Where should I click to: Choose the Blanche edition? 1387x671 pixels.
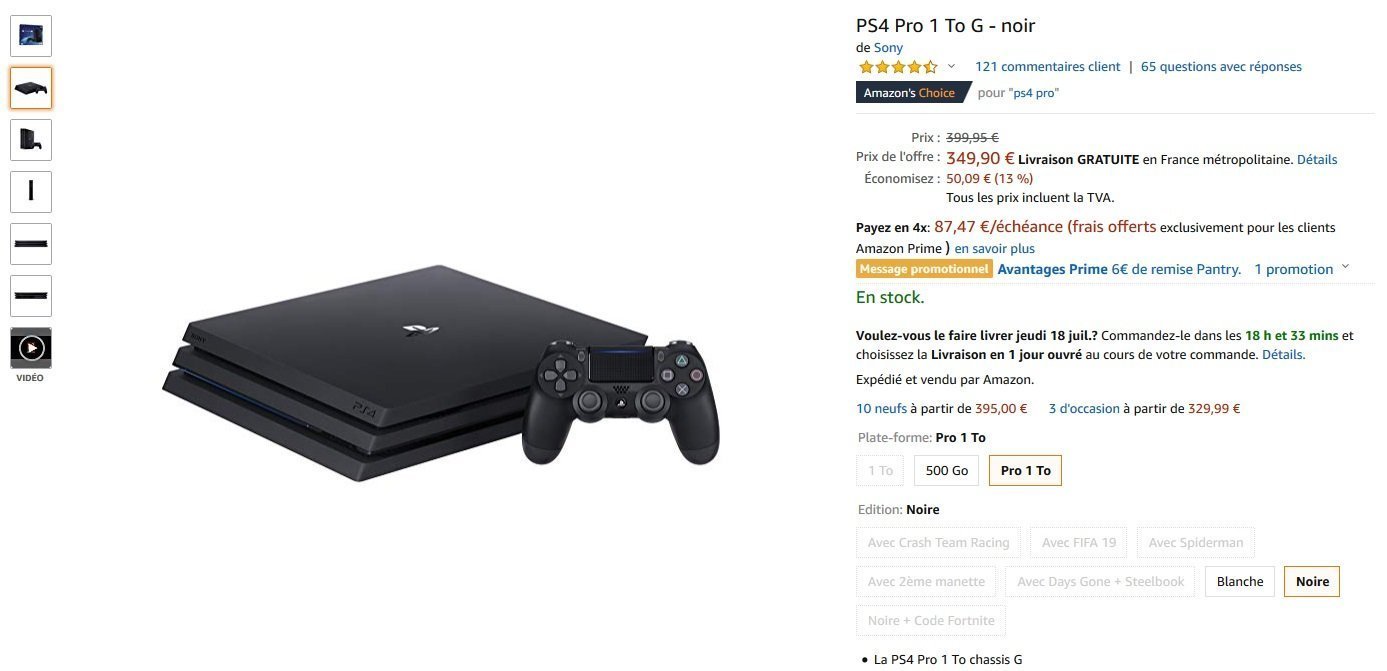[x=1240, y=582]
